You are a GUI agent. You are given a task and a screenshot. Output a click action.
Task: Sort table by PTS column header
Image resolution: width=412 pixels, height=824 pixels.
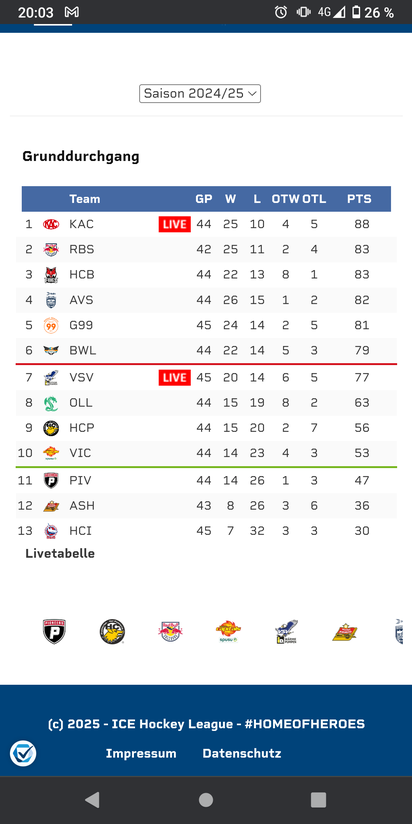(x=359, y=199)
